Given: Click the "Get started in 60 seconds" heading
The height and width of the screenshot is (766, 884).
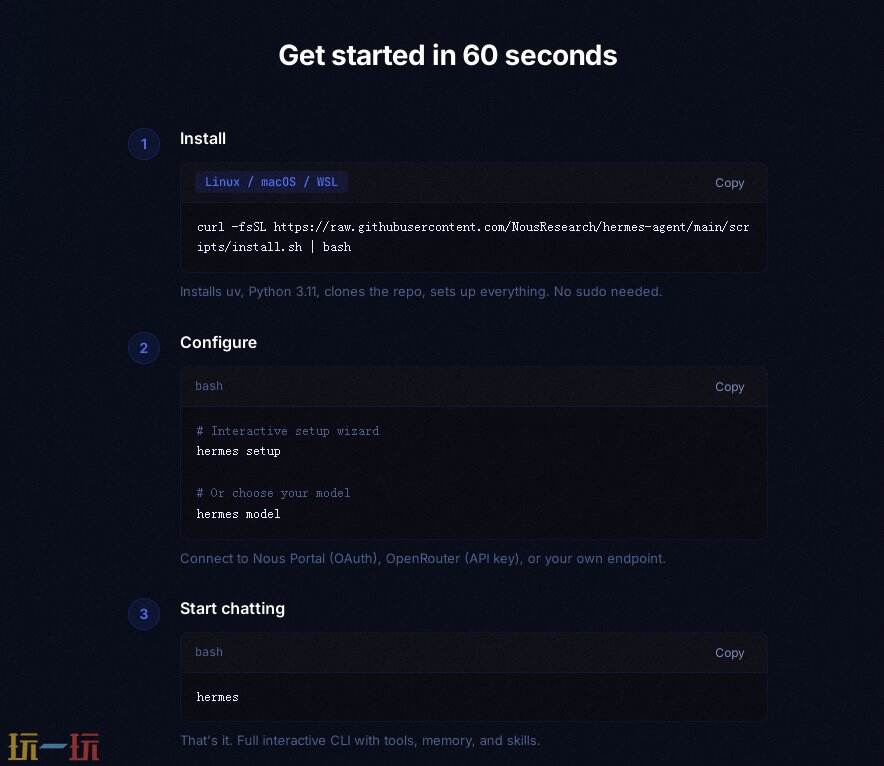Looking at the screenshot, I should (x=447, y=55).
